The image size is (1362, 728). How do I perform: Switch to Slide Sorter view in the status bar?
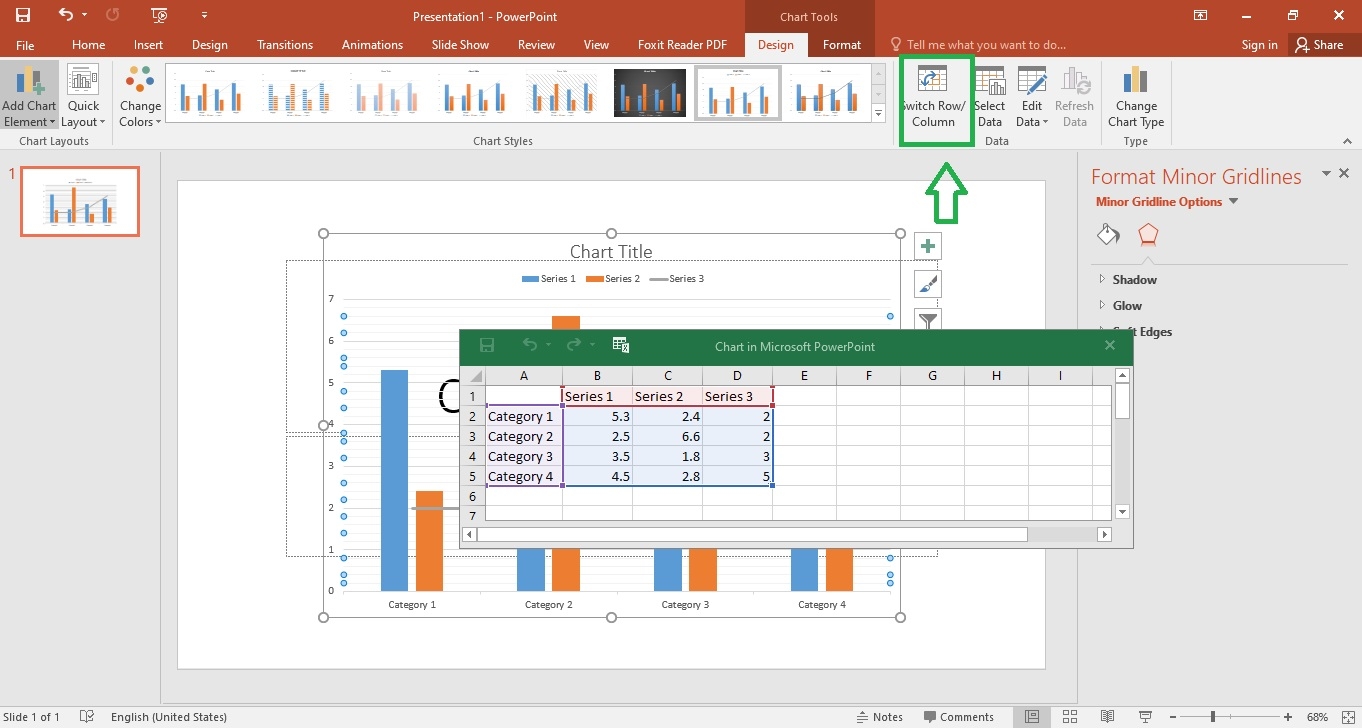point(1070,717)
